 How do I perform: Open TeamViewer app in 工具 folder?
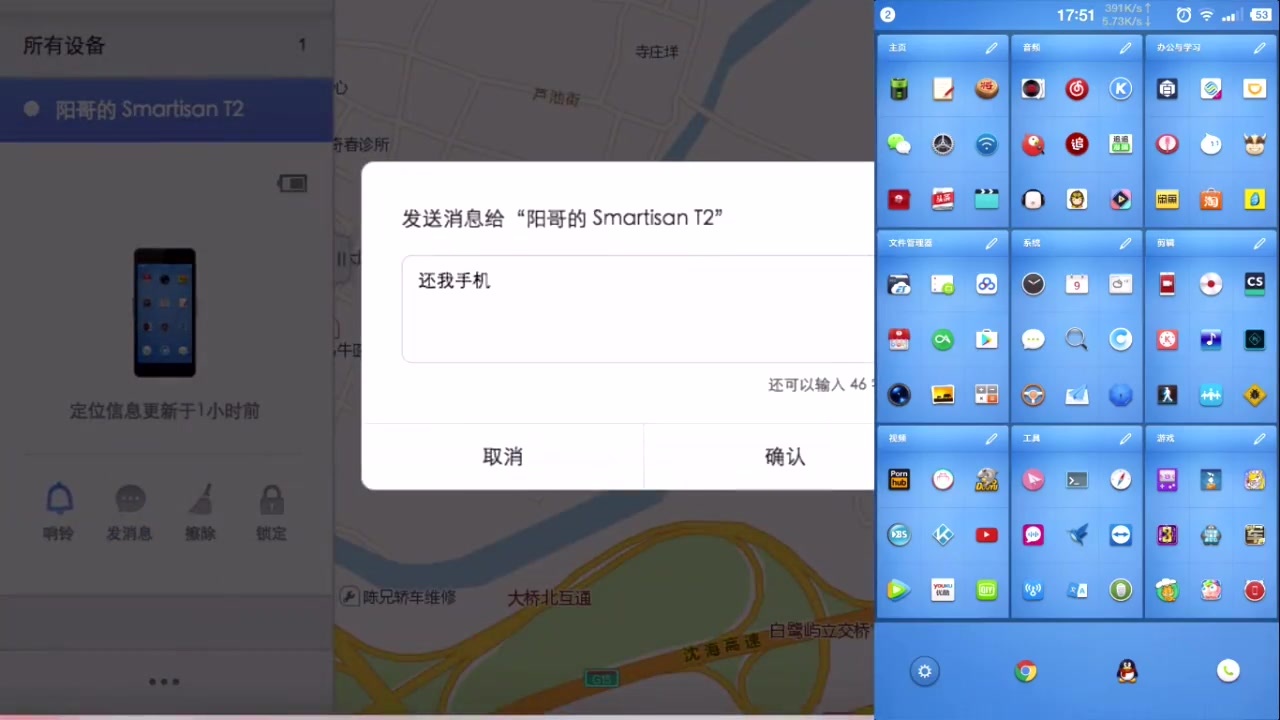click(1121, 535)
